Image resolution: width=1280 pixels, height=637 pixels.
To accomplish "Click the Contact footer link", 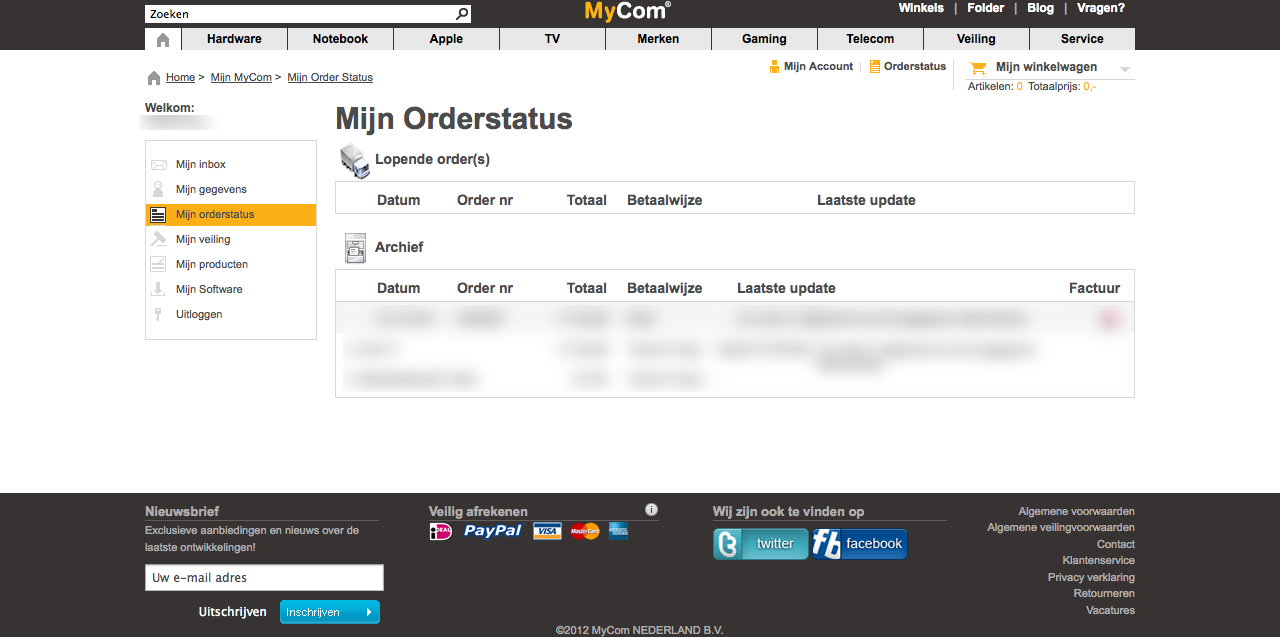I will point(1116,545).
